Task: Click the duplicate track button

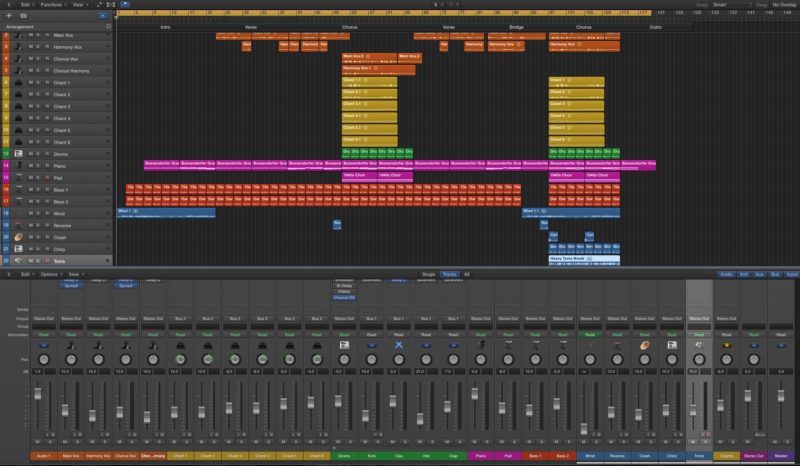Action: [23, 16]
